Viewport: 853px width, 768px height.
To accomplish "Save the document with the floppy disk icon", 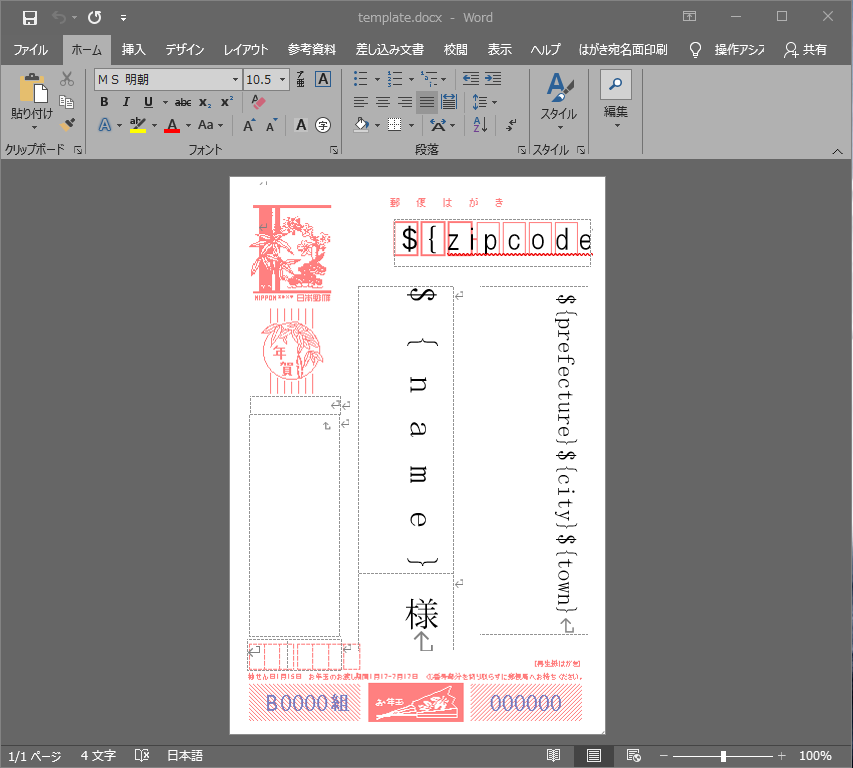I will 29,18.
